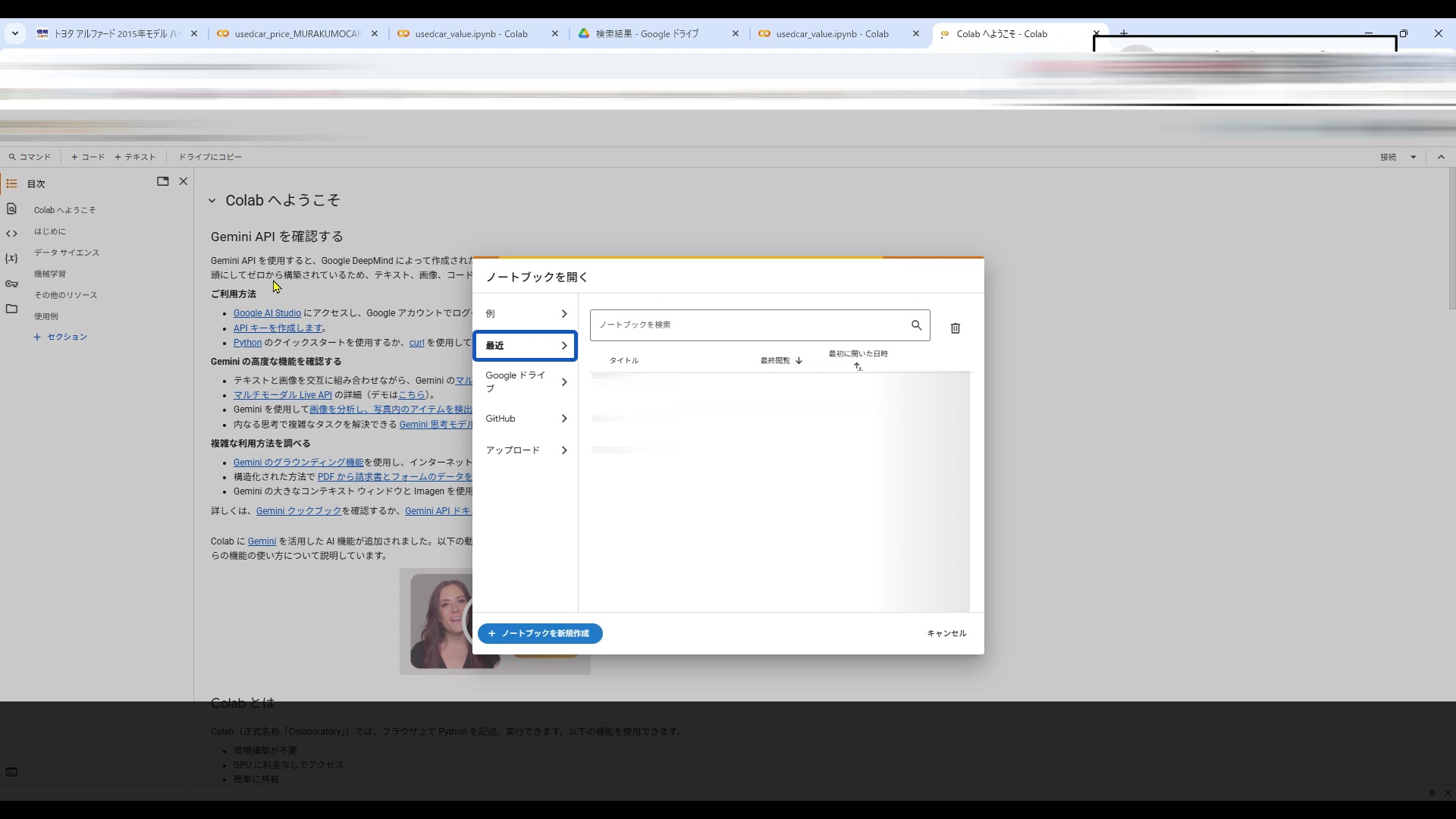Image resolution: width=1456 pixels, height=819 pixels.
Task: Click ドライブにコピー button
Action: (x=210, y=157)
